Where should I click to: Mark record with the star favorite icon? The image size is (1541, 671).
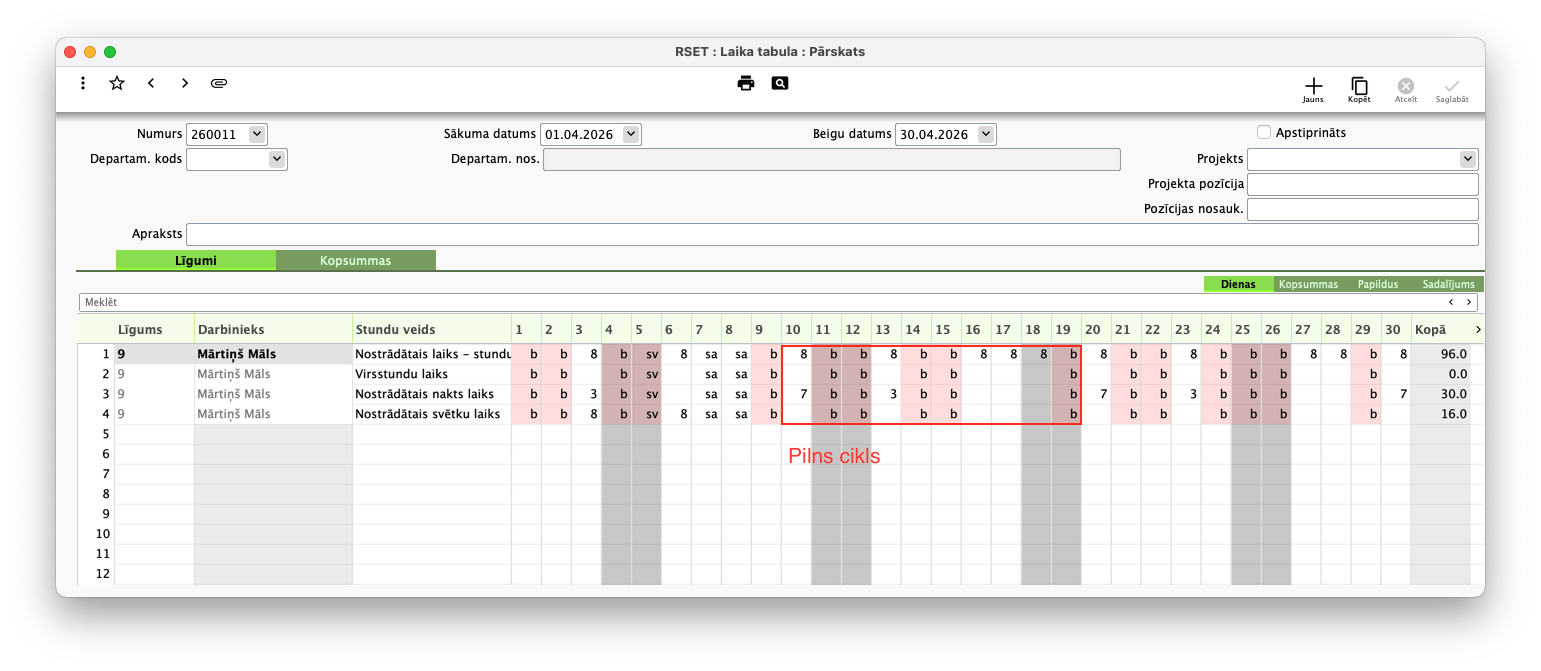(117, 83)
